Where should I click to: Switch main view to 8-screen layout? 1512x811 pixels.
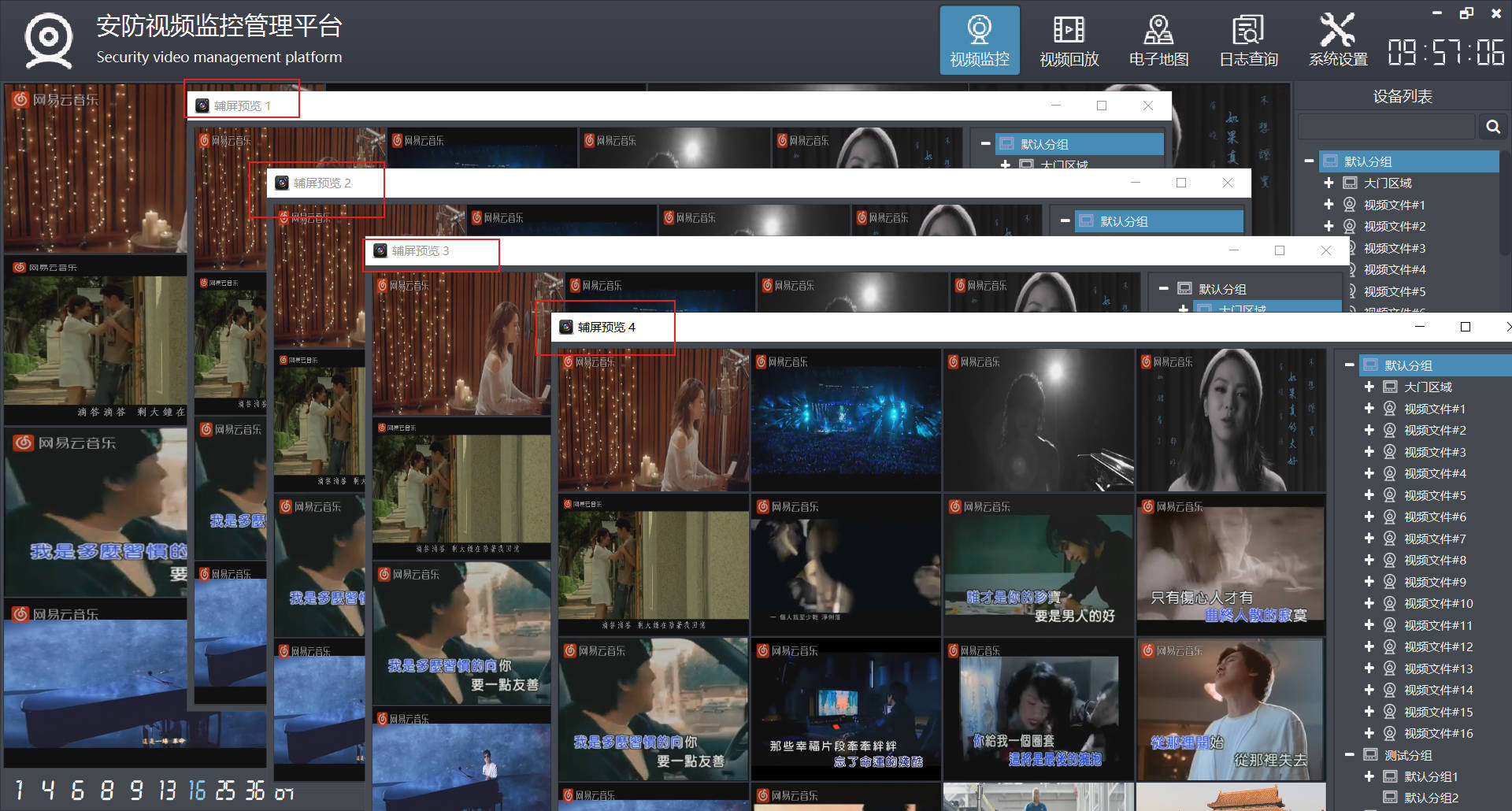(x=107, y=791)
